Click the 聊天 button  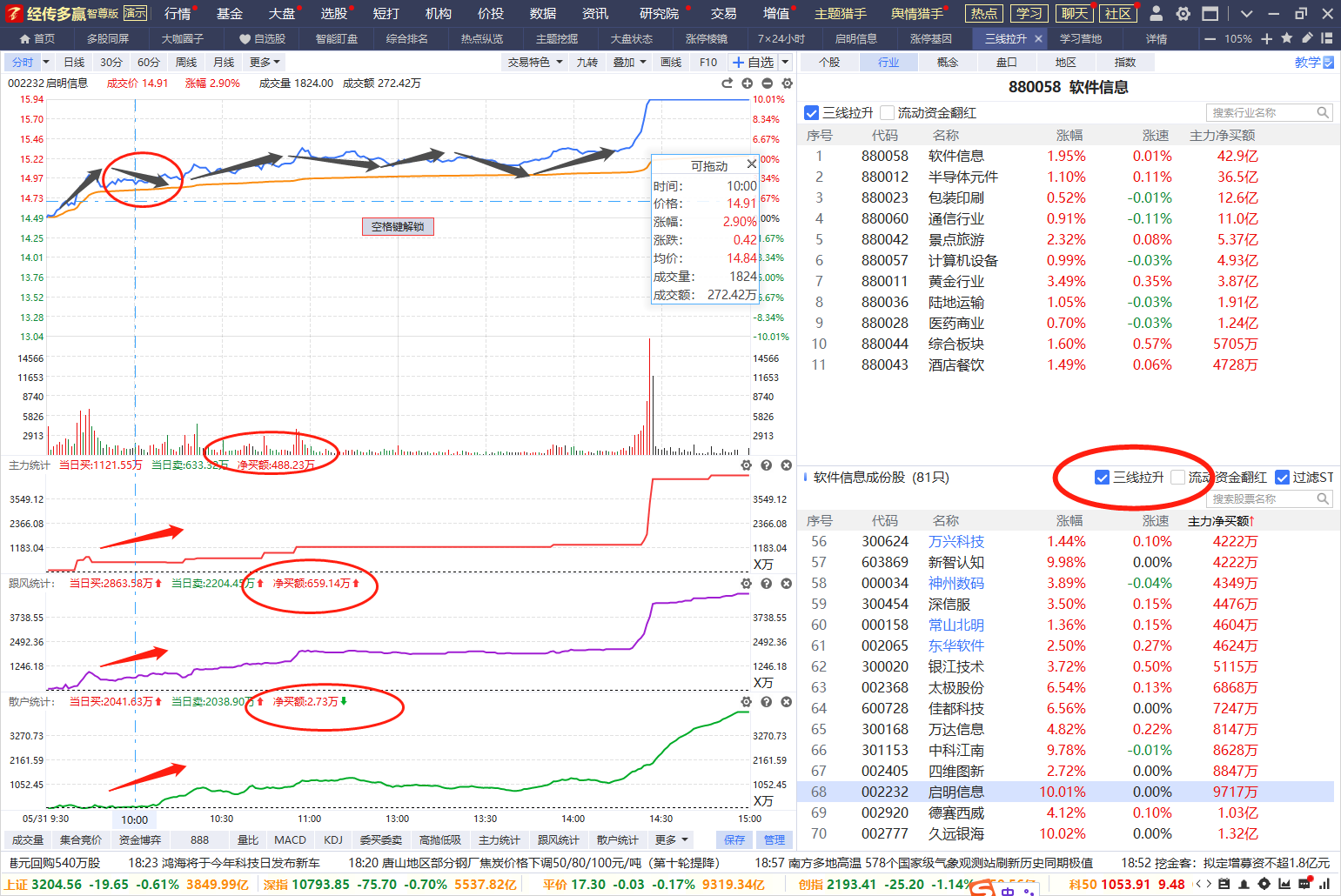(x=1075, y=13)
